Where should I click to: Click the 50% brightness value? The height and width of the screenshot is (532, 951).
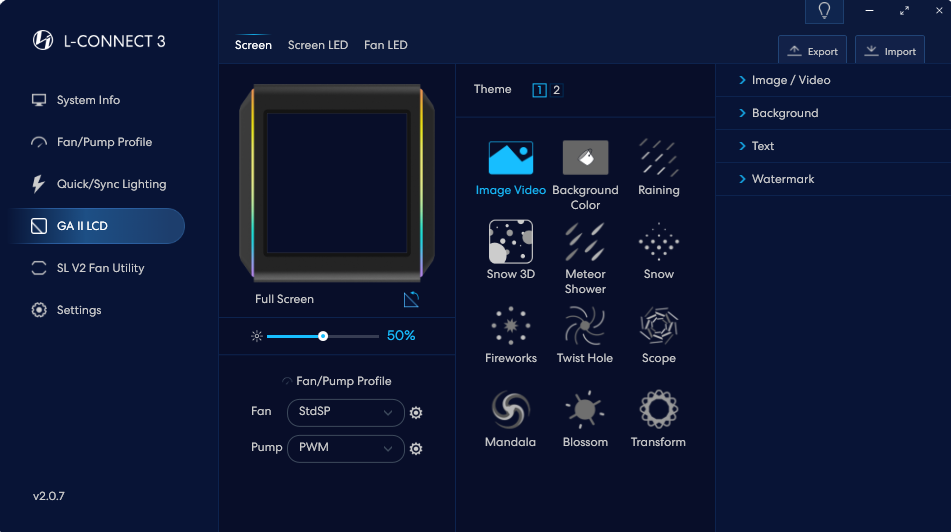coord(401,335)
